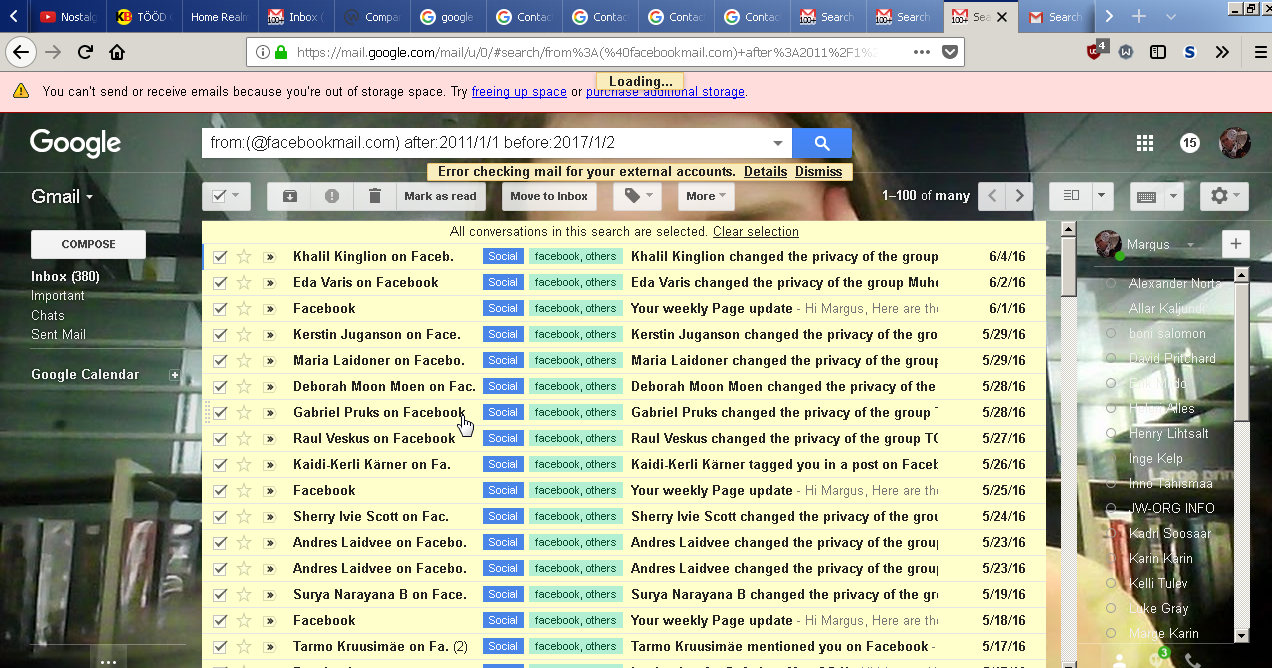The image size is (1272, 668).
Task: Report the selected conversations as spam
Action: pyautogui.click(x=332, y=196)
